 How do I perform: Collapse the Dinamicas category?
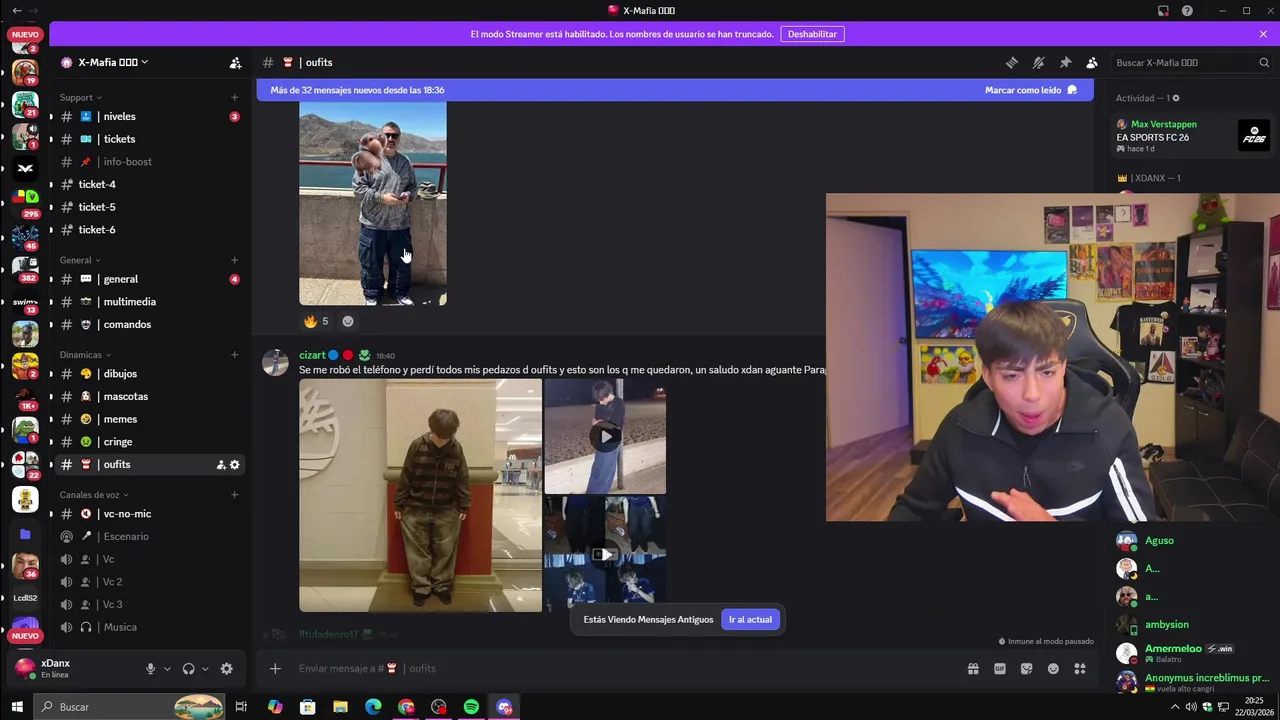point(85,355)
